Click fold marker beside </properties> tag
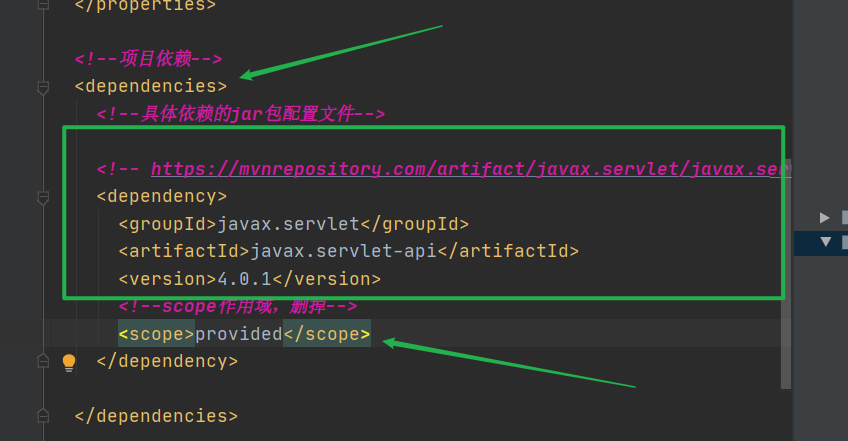The height and width of the screenshot is (441, 848). click(43, 5)
